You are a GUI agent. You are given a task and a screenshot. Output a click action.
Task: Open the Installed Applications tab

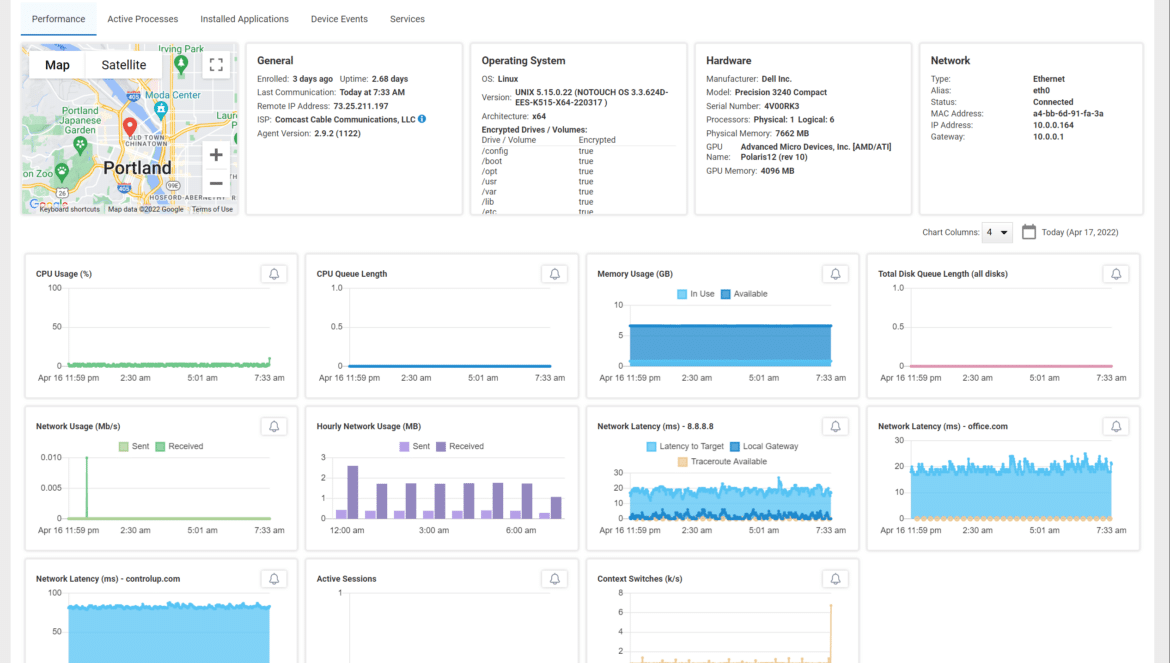coord(244,19)
